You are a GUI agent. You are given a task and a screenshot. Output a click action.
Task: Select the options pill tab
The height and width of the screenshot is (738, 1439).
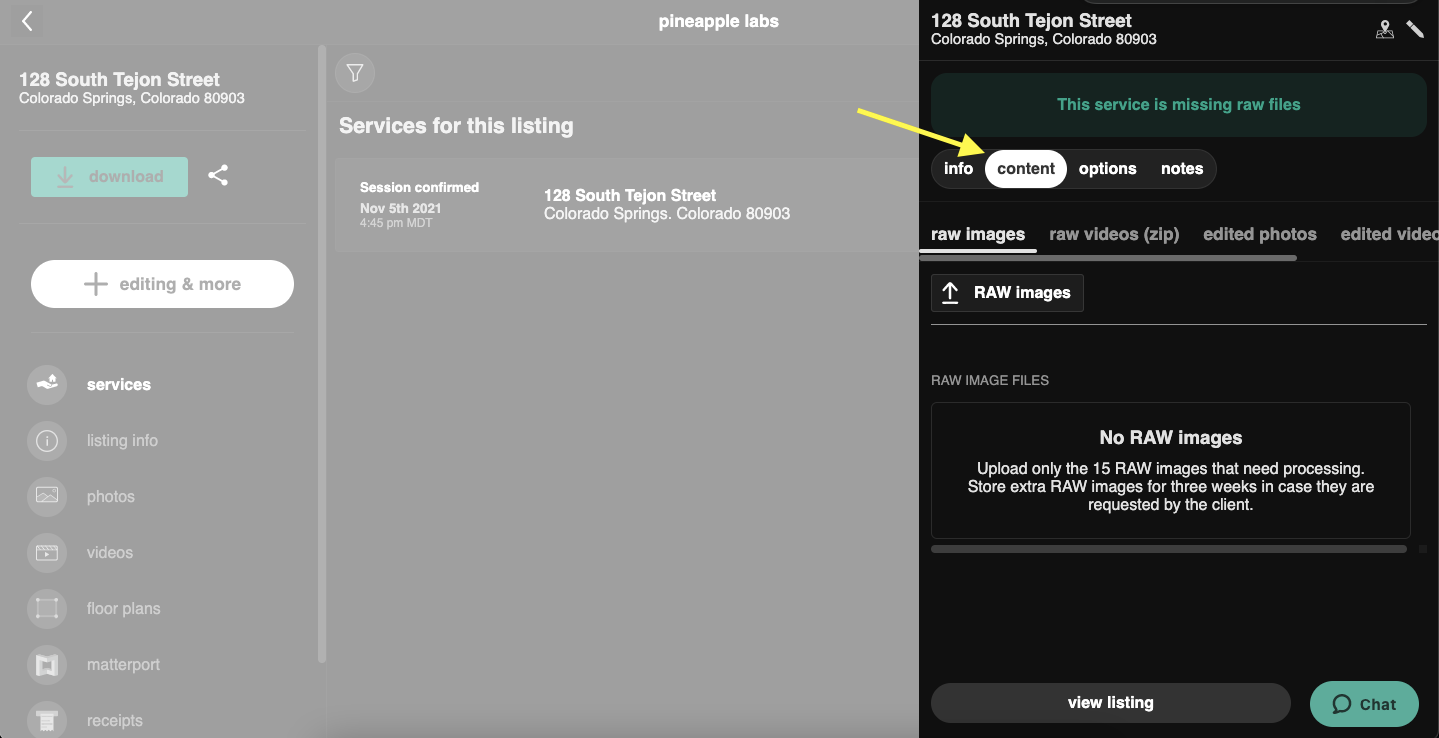(x=1107, y=168)
